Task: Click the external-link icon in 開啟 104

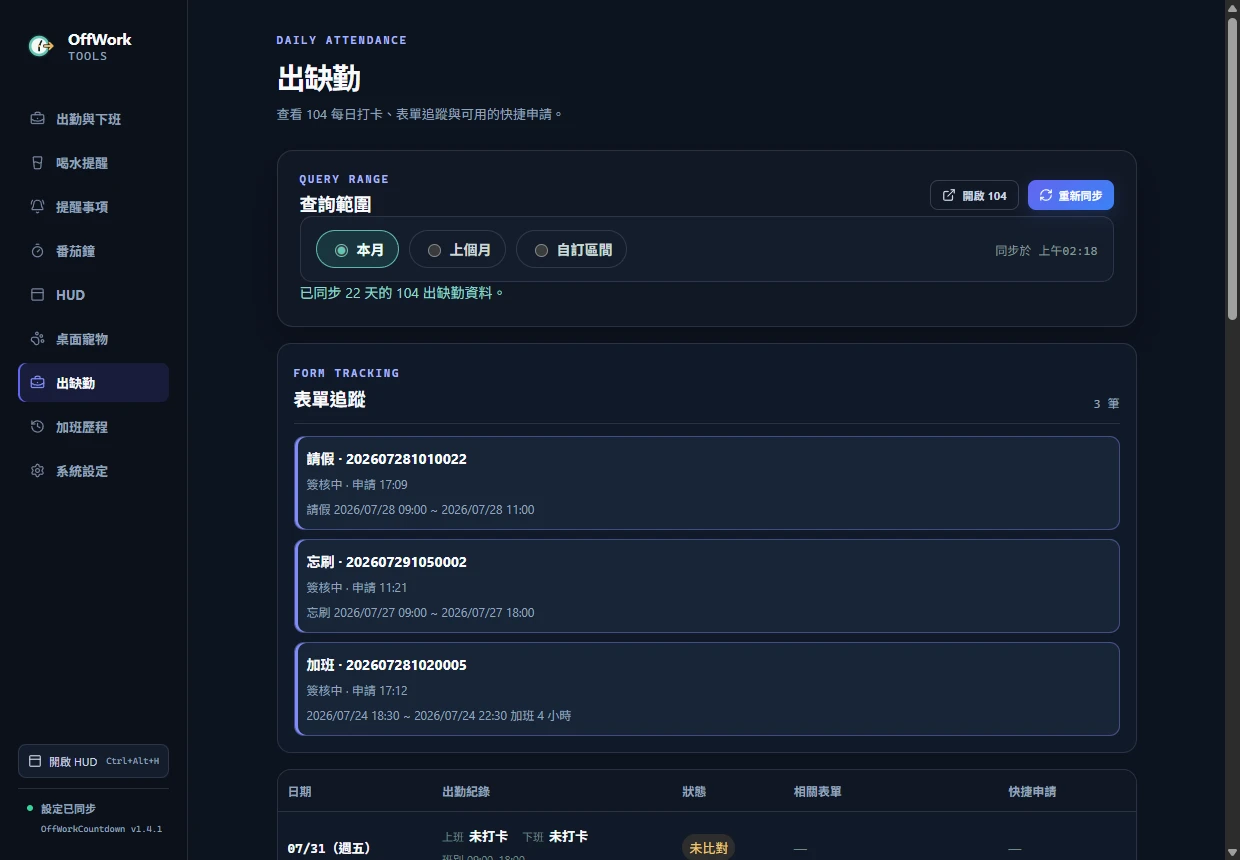Action: 949,195
